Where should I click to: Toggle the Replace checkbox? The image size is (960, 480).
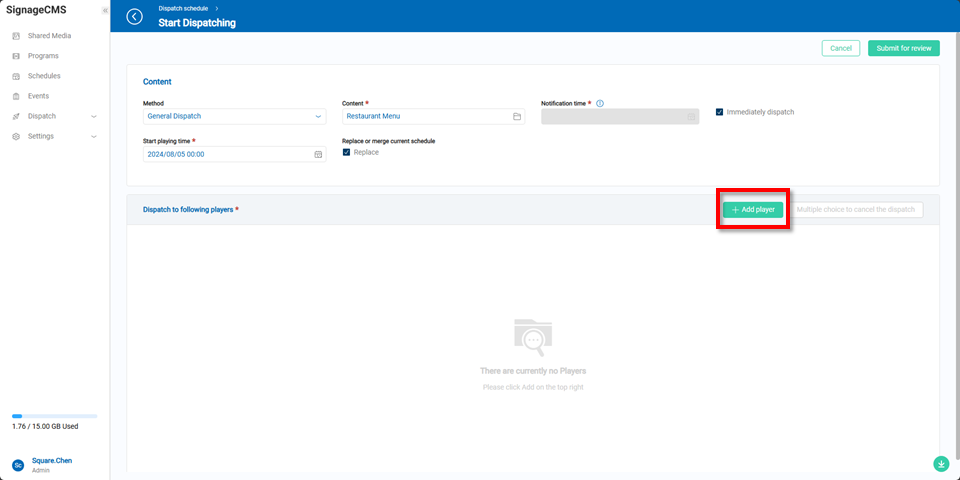point(347,152)
